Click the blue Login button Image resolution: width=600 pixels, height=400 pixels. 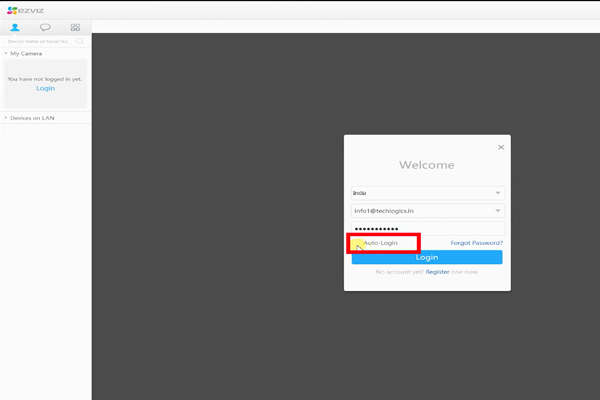point(427,257)
